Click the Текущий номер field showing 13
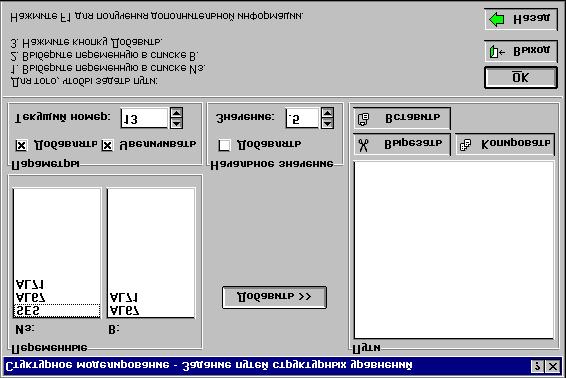Image resolution: width=566 pixels, height=378 pixels. coord(144,118)
